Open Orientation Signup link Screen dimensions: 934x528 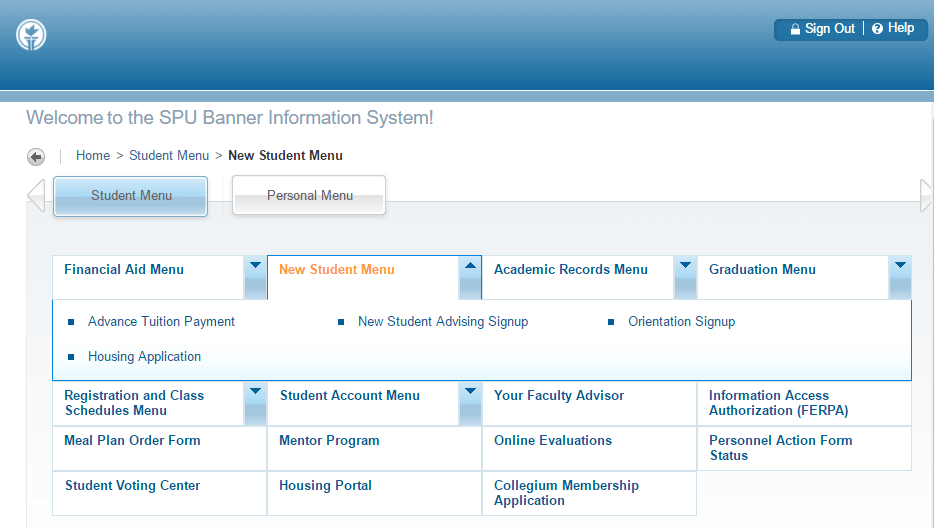coord(681,322)
